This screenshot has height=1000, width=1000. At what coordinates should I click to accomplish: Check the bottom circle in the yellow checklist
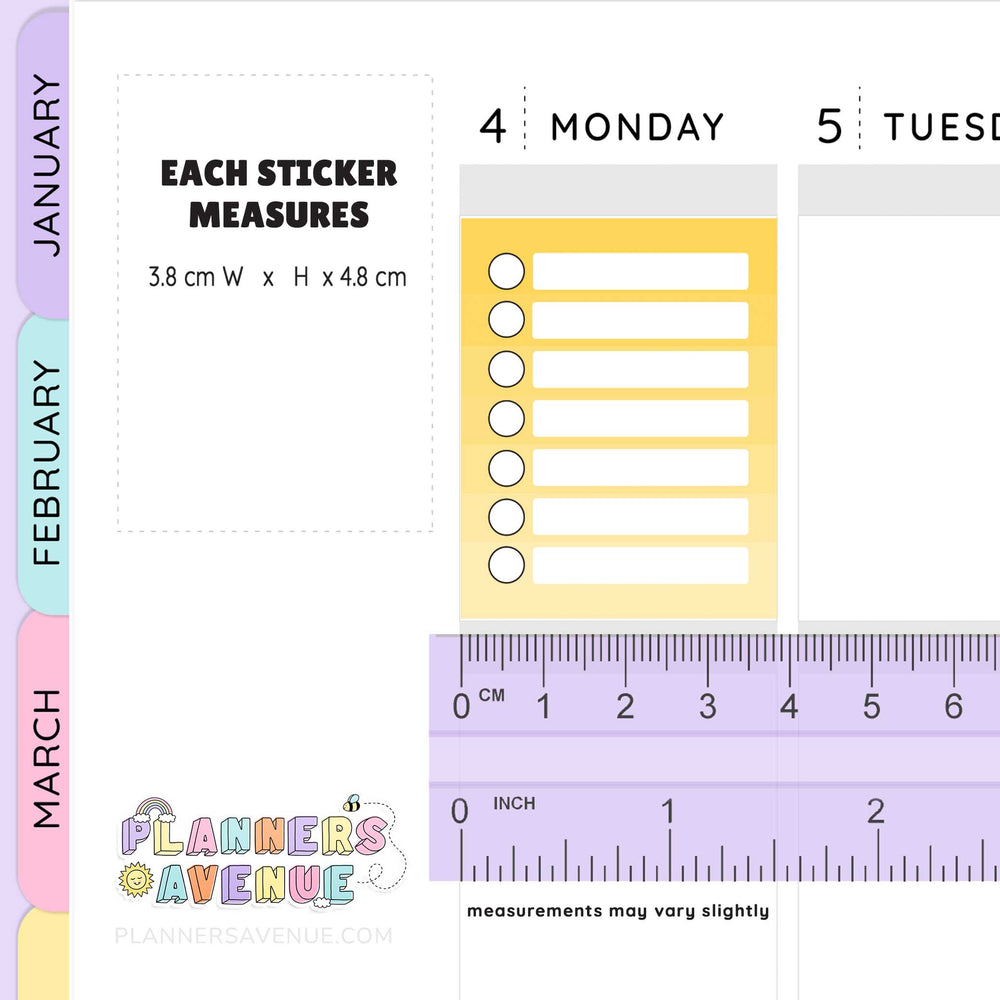[506, 565]
